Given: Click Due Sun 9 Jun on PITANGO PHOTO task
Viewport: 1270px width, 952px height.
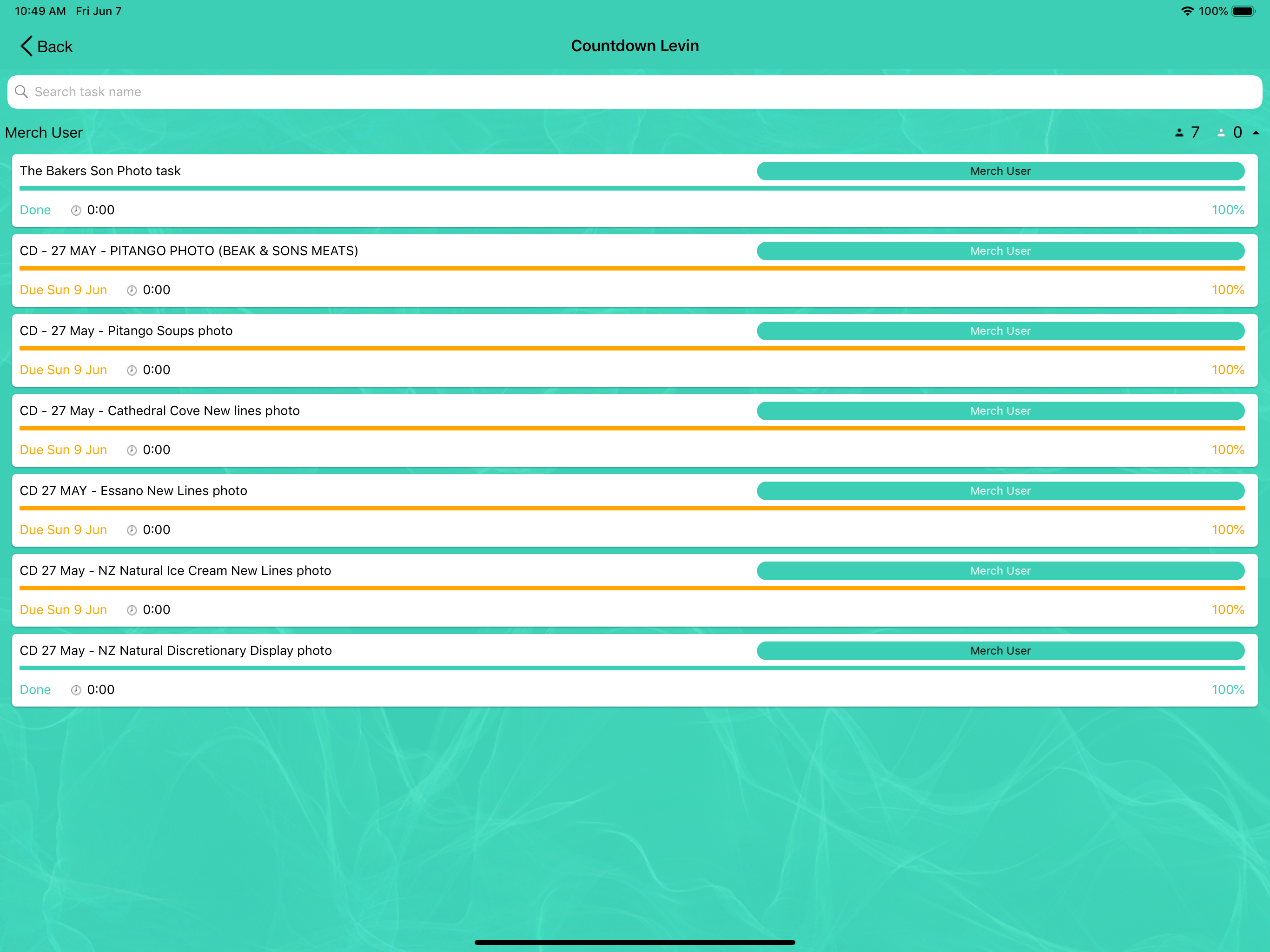Looking at the screenshot, I should (x=63, y=290).
